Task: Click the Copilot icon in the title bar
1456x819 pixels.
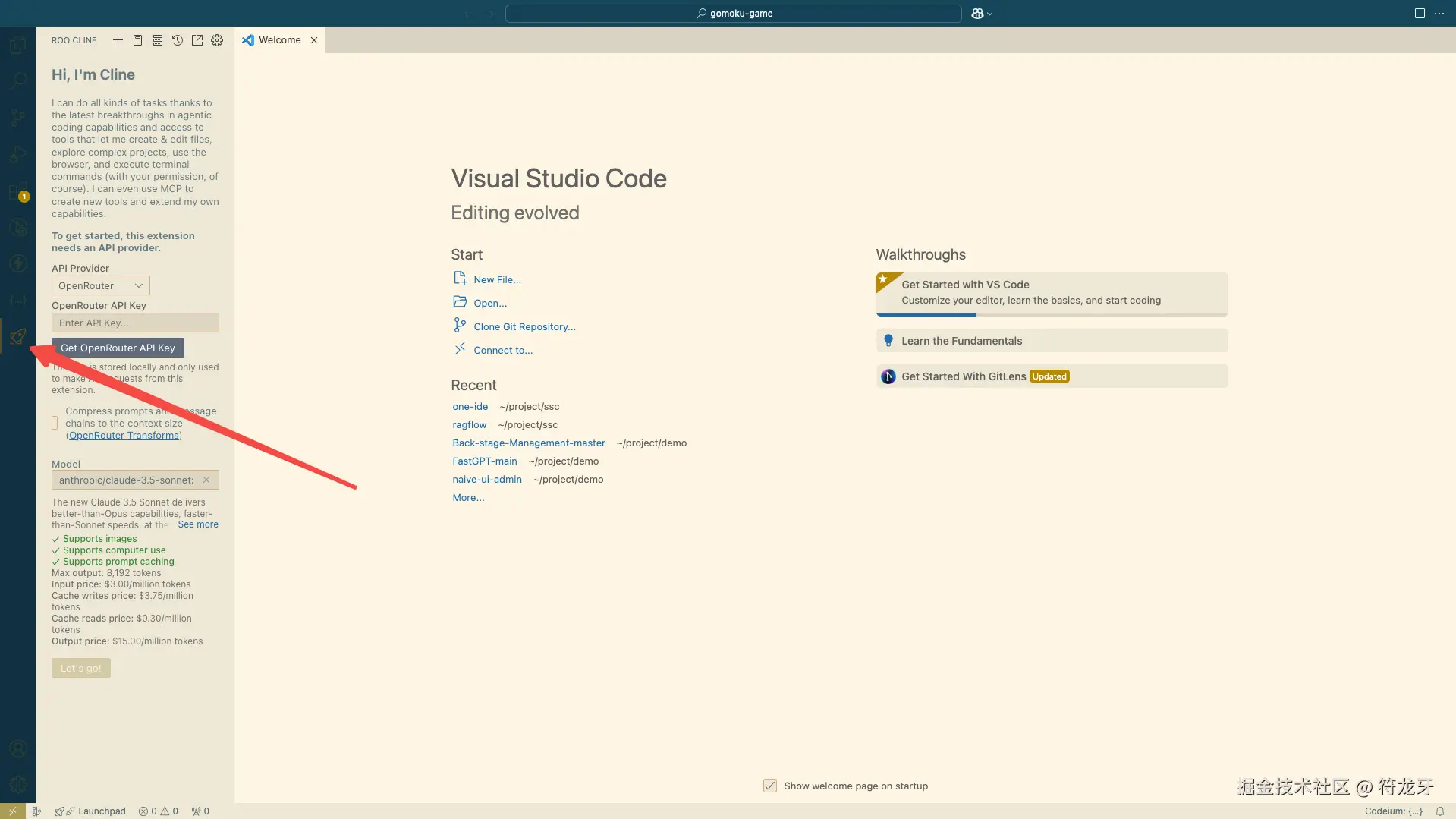Action: coord(977,13)
